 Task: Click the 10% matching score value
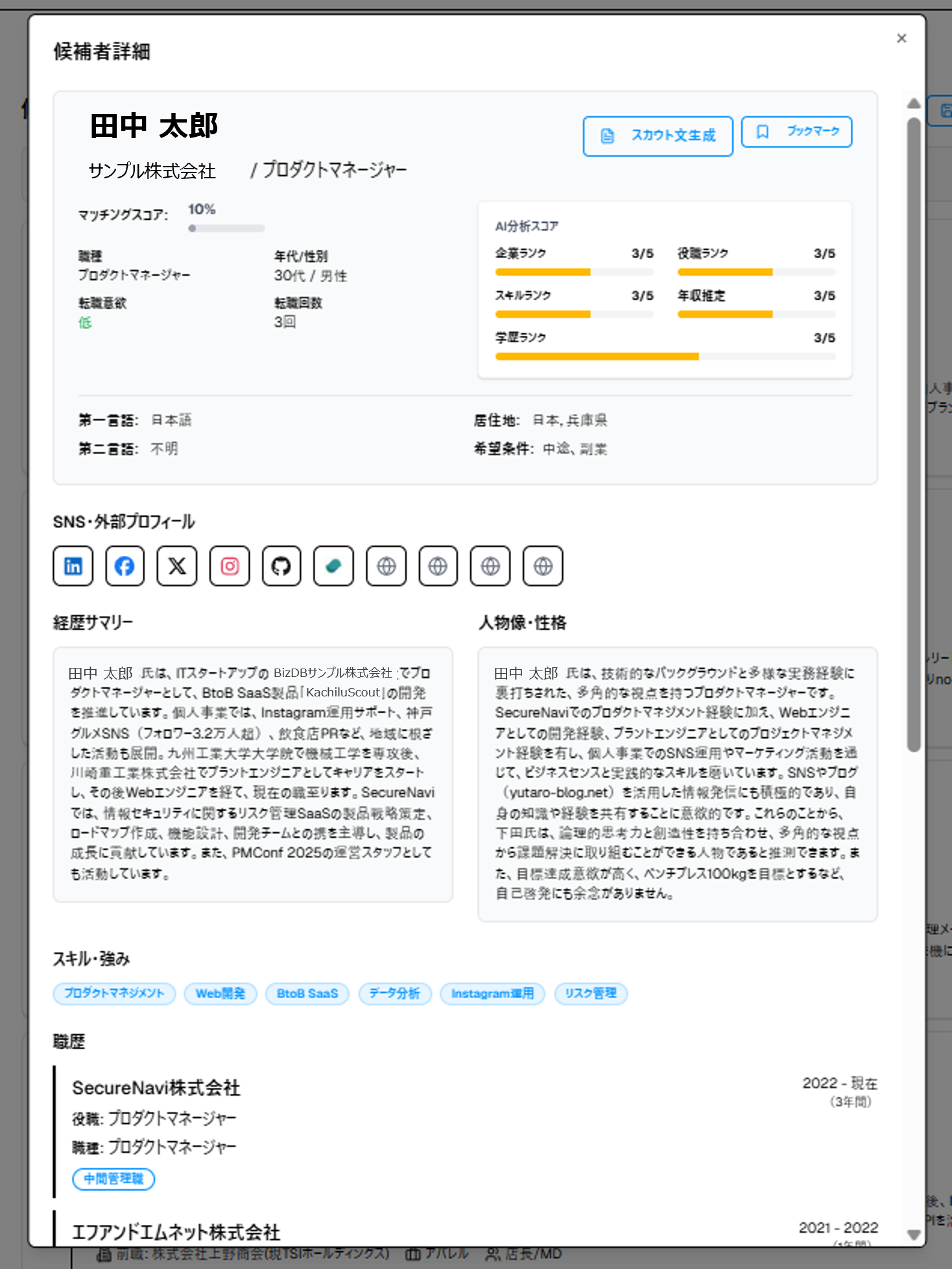pos(202,209)
